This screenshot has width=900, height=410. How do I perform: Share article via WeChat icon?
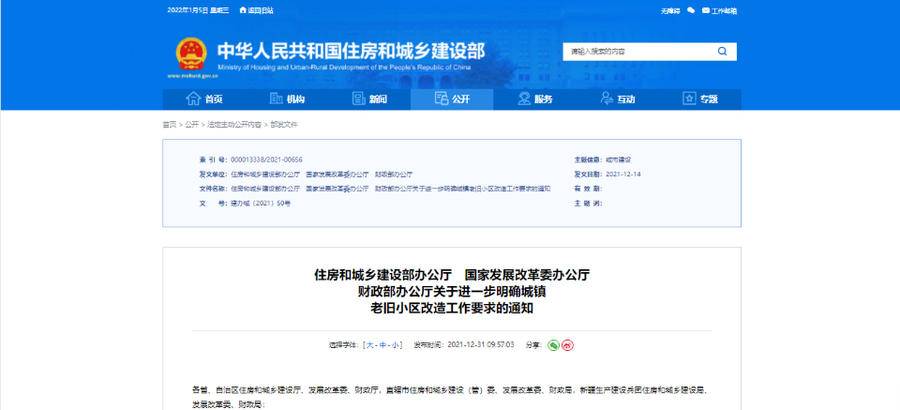[553, 344]
